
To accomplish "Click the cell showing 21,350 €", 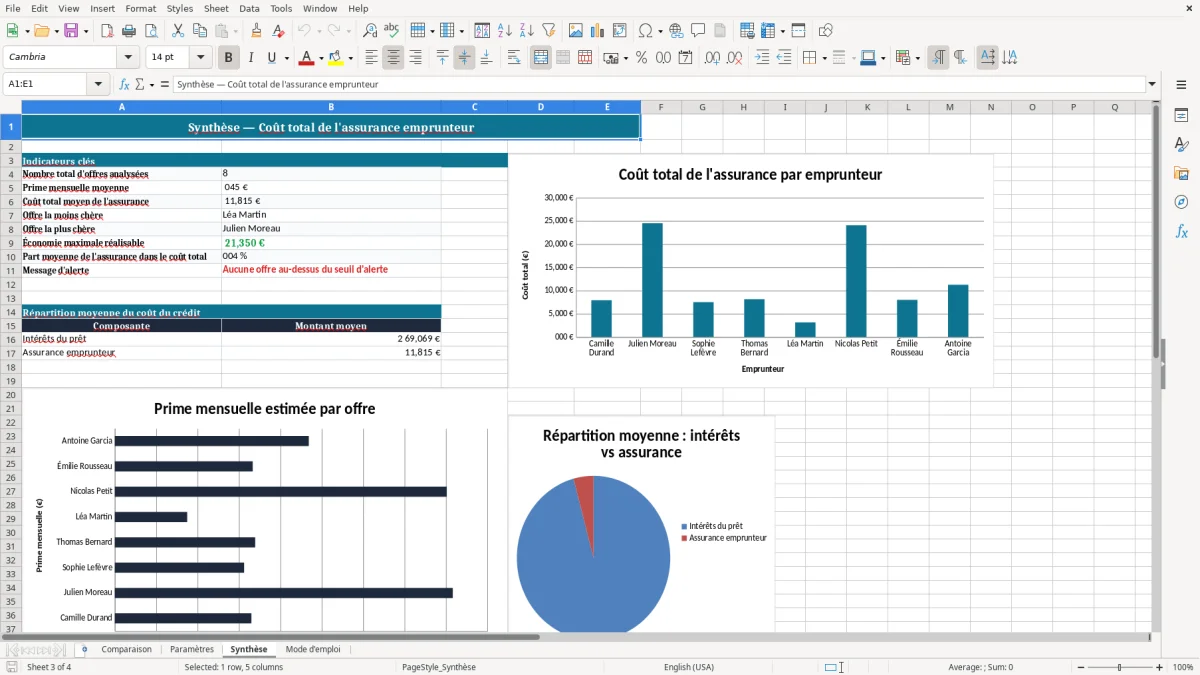I will pyautogui.click(x=331, y=243).
